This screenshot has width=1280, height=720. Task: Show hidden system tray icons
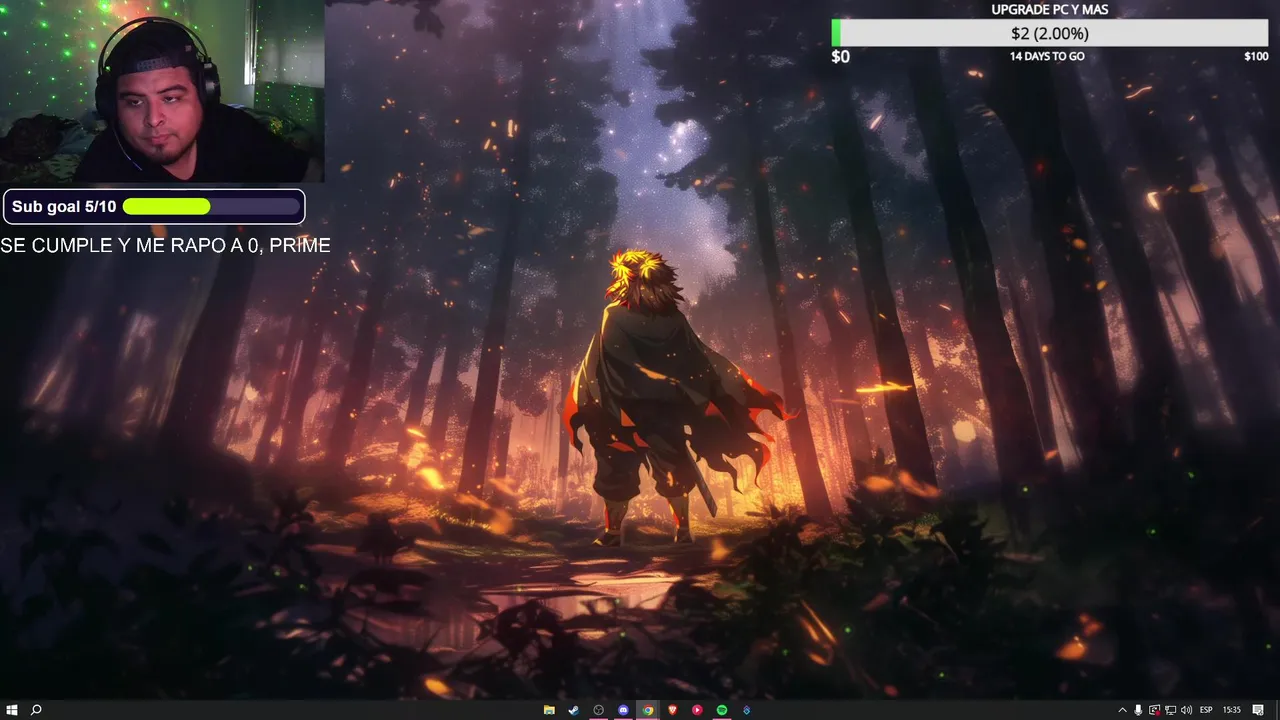pos(1122,710)
